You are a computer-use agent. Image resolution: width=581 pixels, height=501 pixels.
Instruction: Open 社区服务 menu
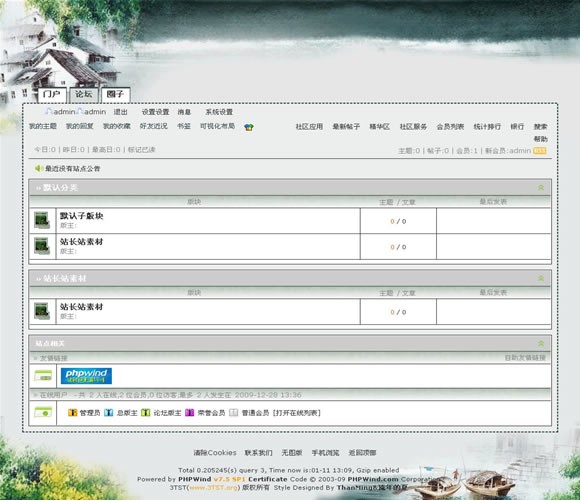(413, 127)
